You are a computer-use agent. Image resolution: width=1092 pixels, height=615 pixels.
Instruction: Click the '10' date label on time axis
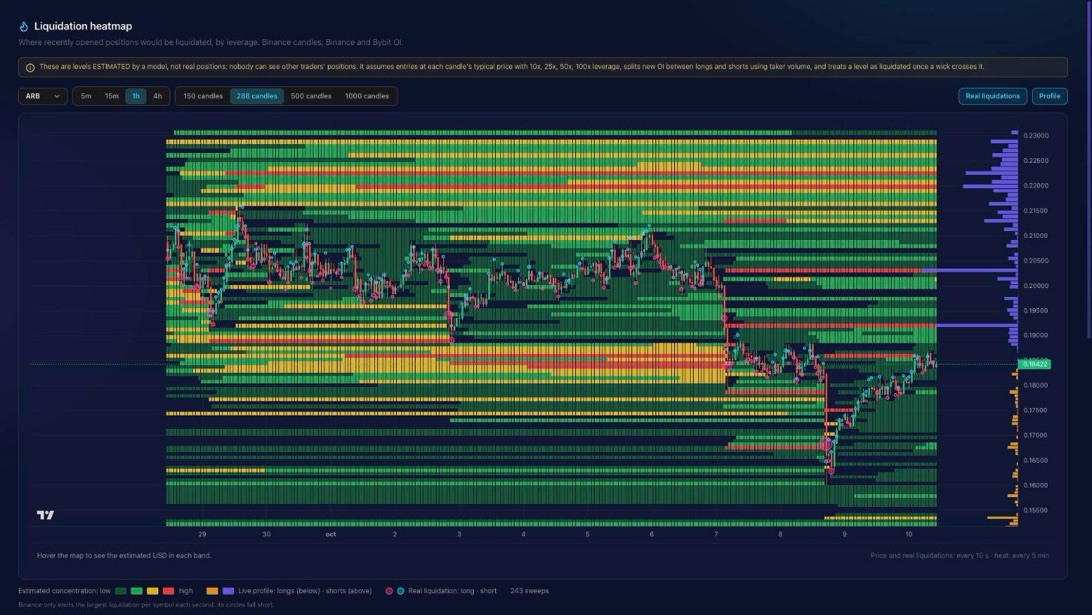coord(909,534)
